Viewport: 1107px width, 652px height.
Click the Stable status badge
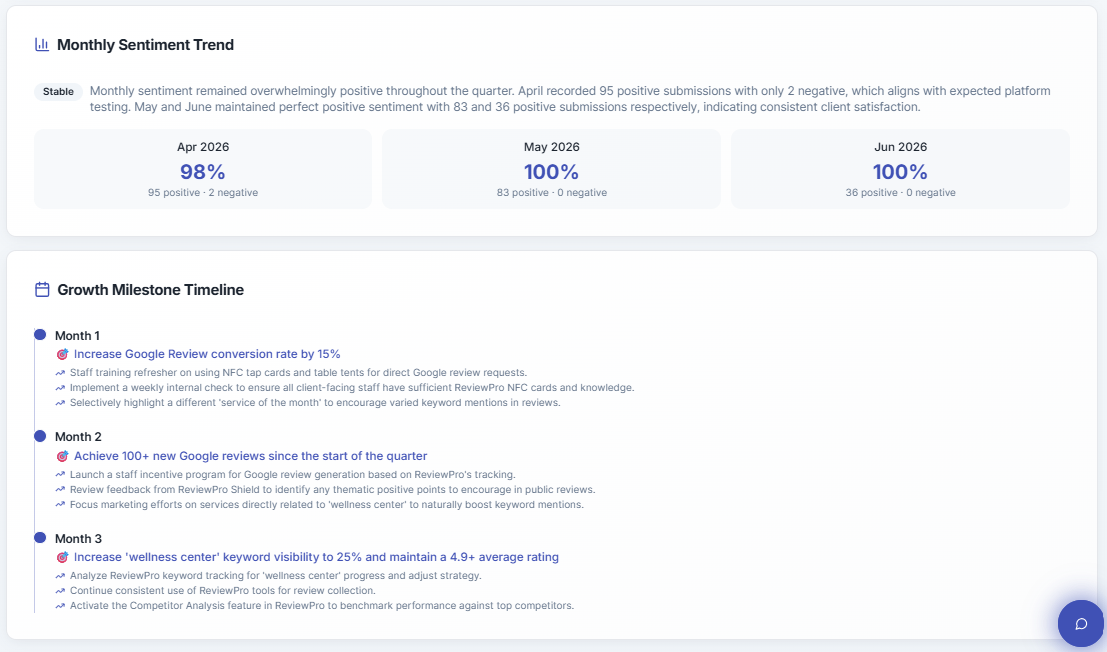(59, 92)
